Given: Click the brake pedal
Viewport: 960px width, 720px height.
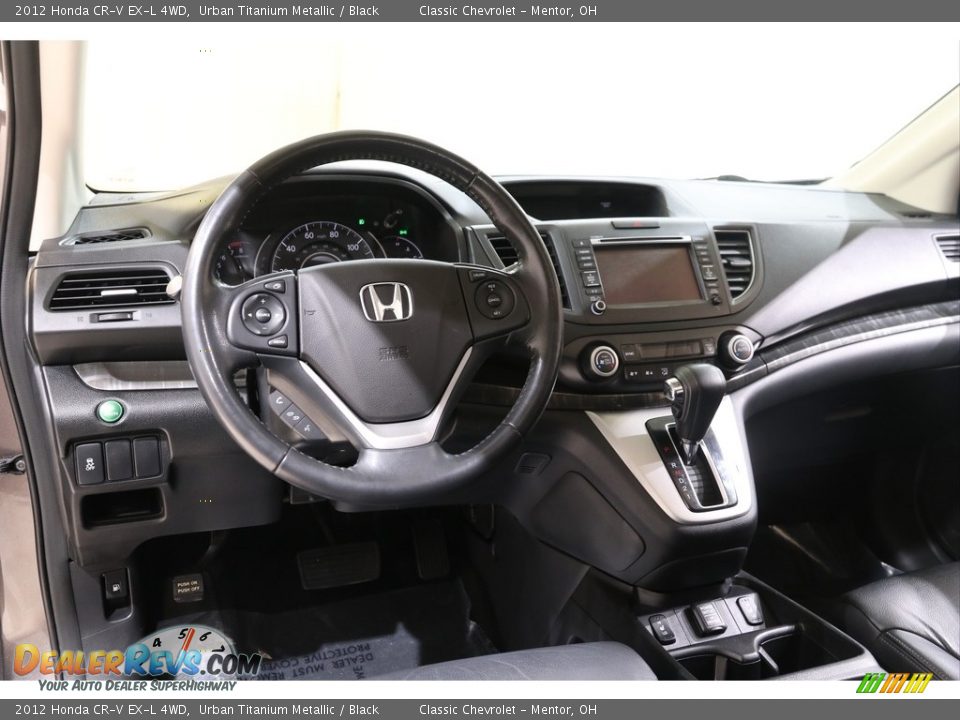Looking at the screenshot, I should (x=339, y=565).
